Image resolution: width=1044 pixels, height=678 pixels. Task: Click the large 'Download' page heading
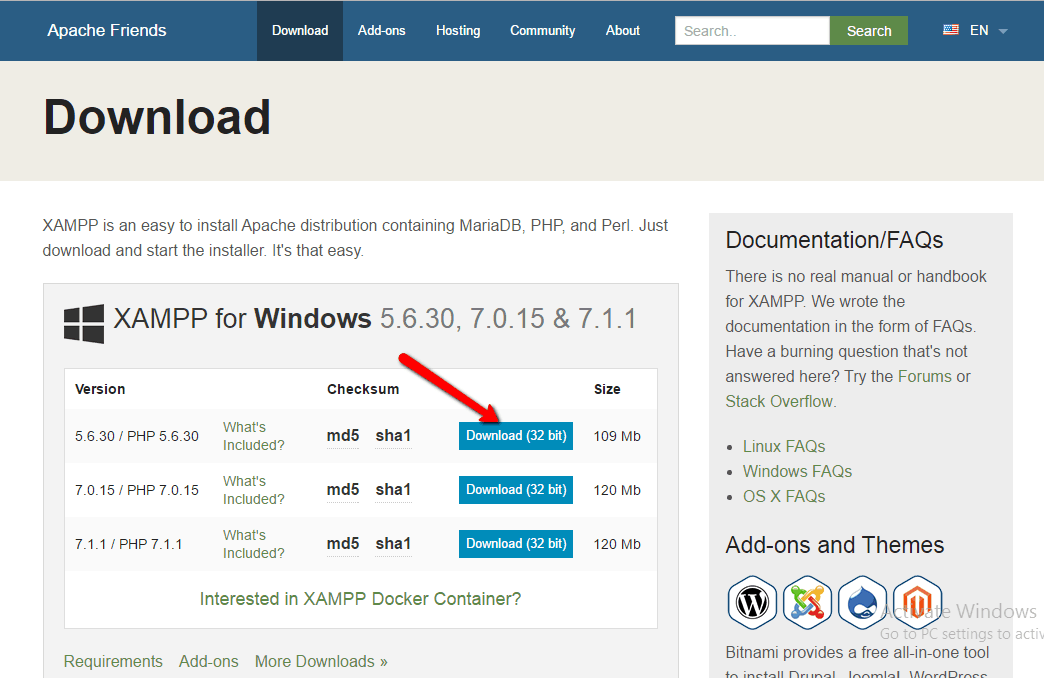pos(157,117)
